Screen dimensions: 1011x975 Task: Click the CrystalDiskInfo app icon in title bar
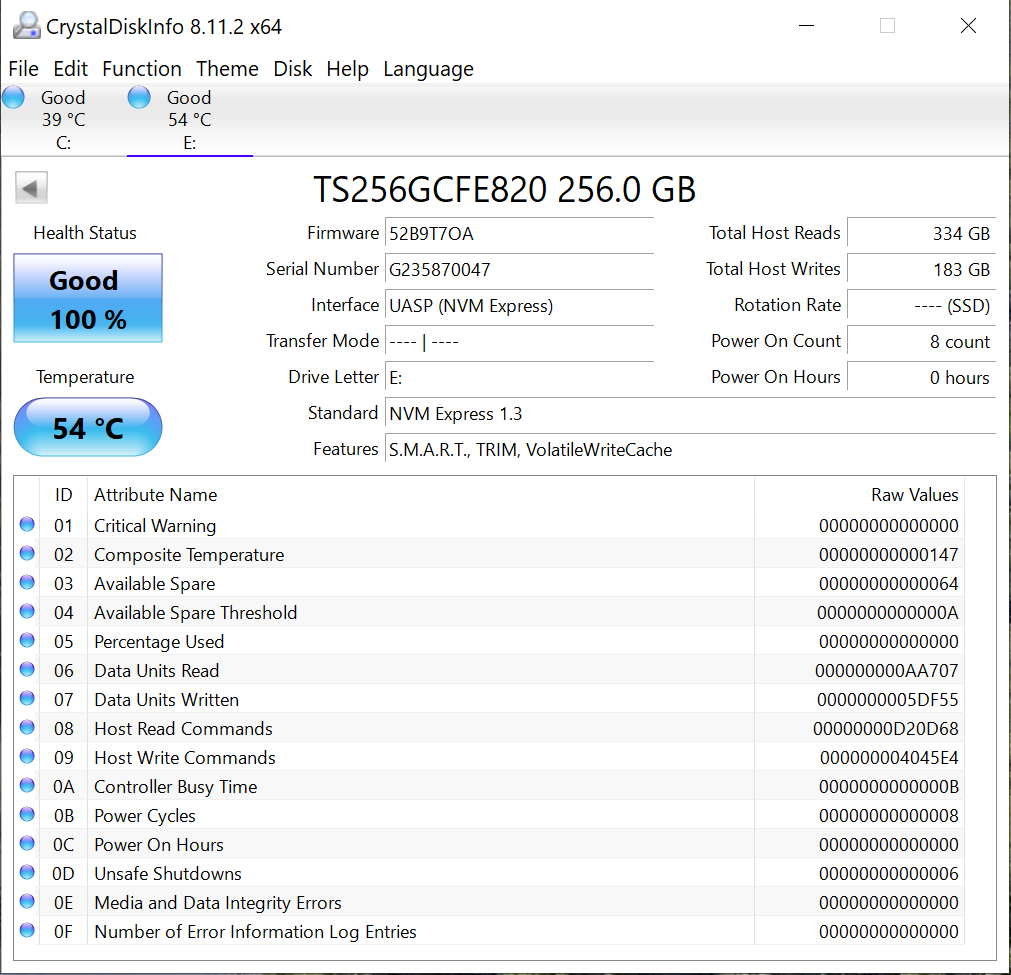coord(28,26)
